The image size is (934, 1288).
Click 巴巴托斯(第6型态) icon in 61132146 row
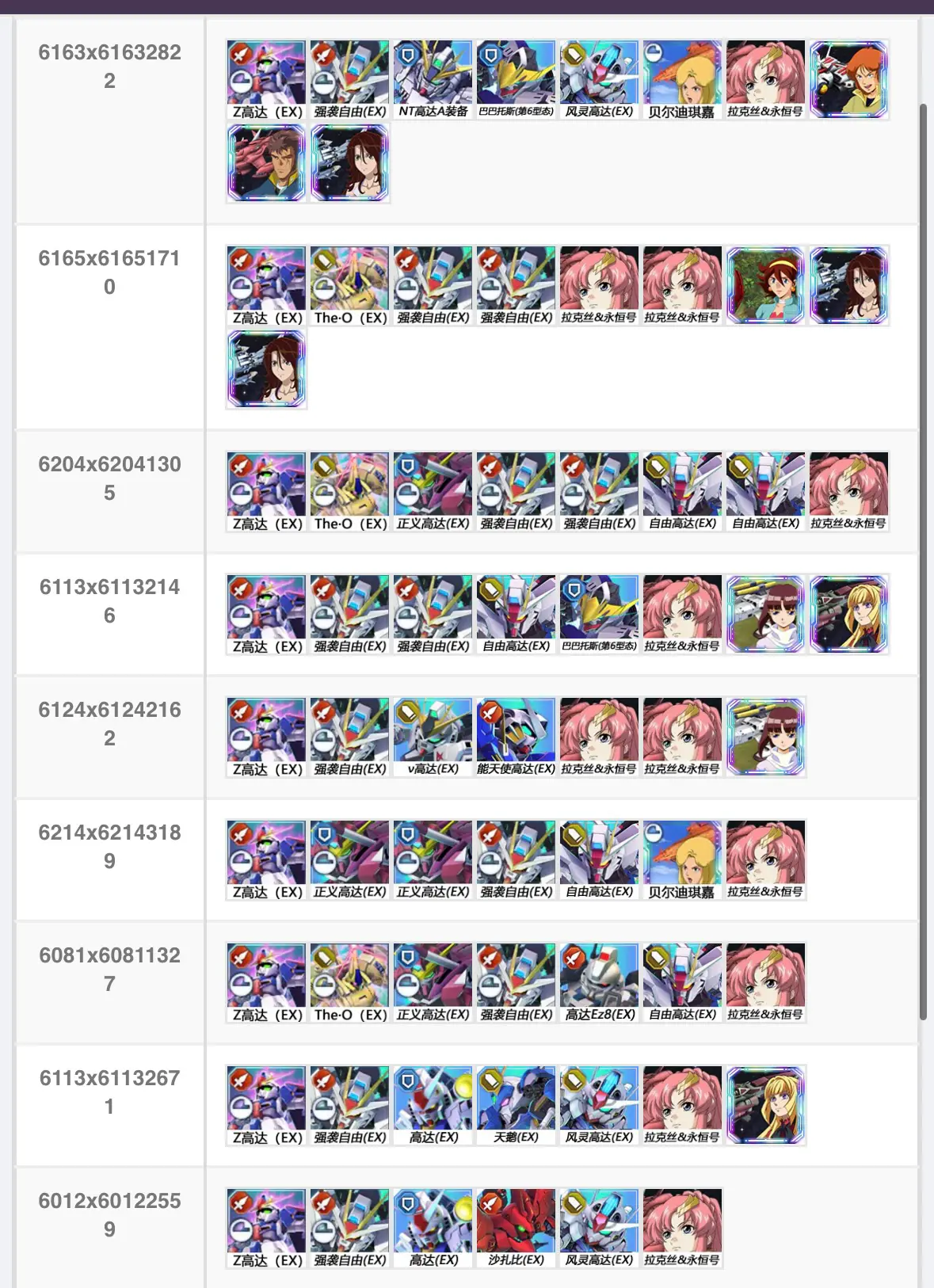pos(599,615)
